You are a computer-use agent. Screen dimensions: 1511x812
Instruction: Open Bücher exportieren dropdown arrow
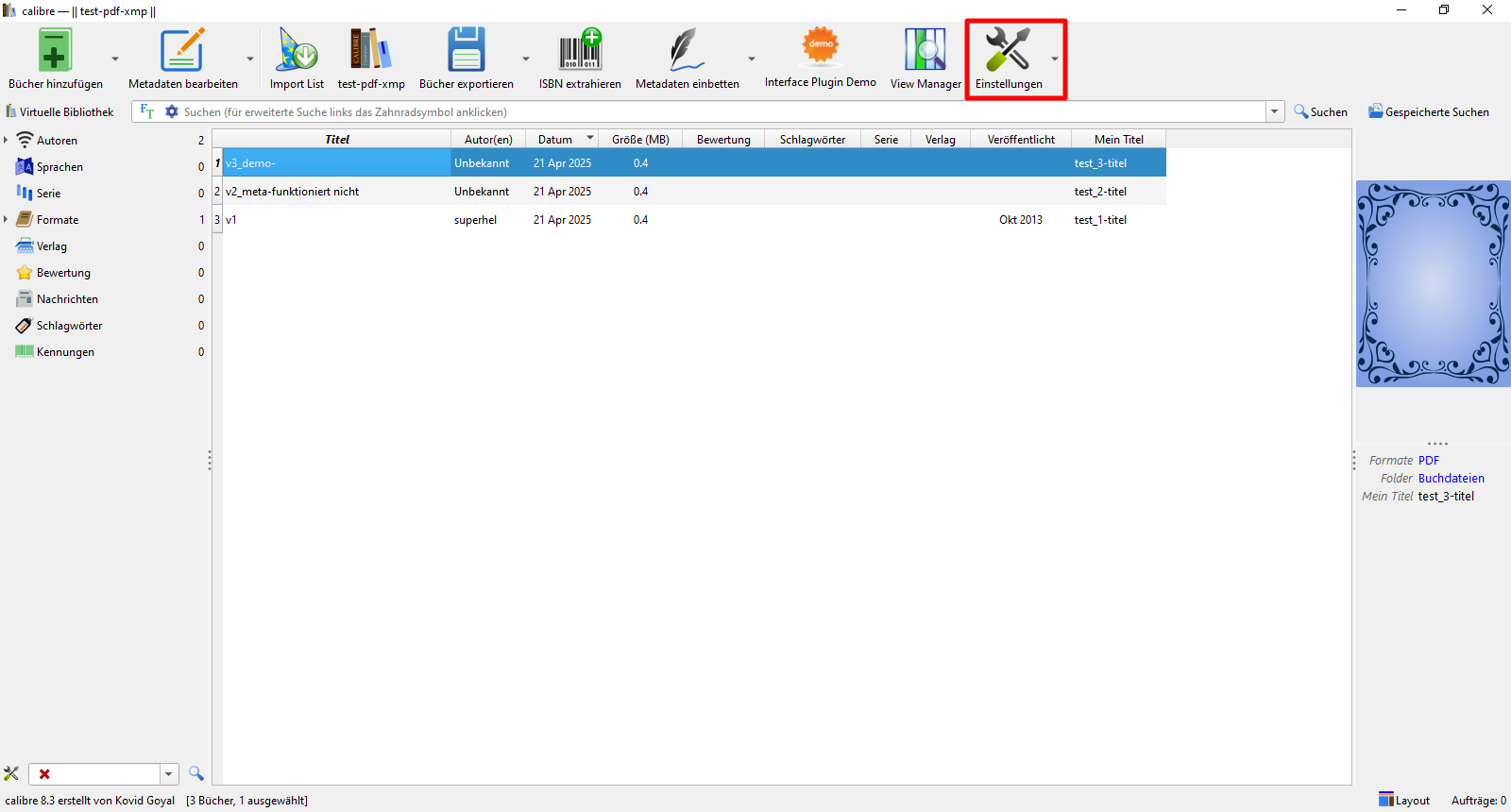pos(526,59)
